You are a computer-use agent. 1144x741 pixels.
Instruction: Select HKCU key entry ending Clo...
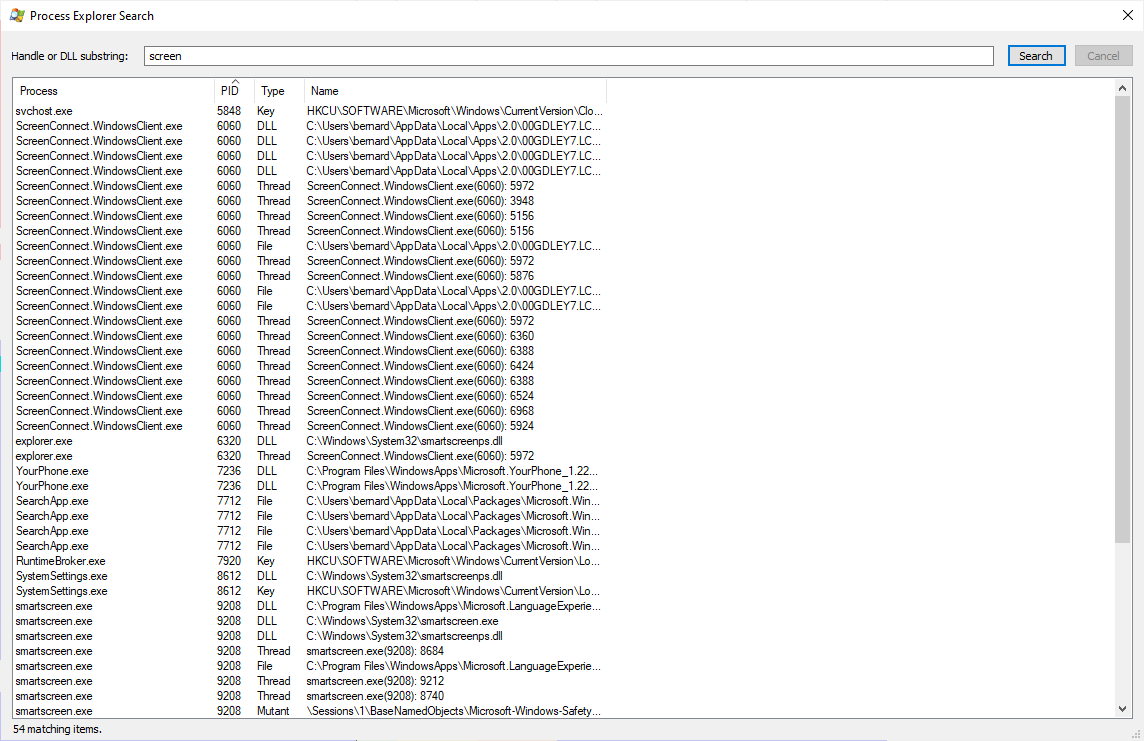pyautogui.click(x=455, y=111)
